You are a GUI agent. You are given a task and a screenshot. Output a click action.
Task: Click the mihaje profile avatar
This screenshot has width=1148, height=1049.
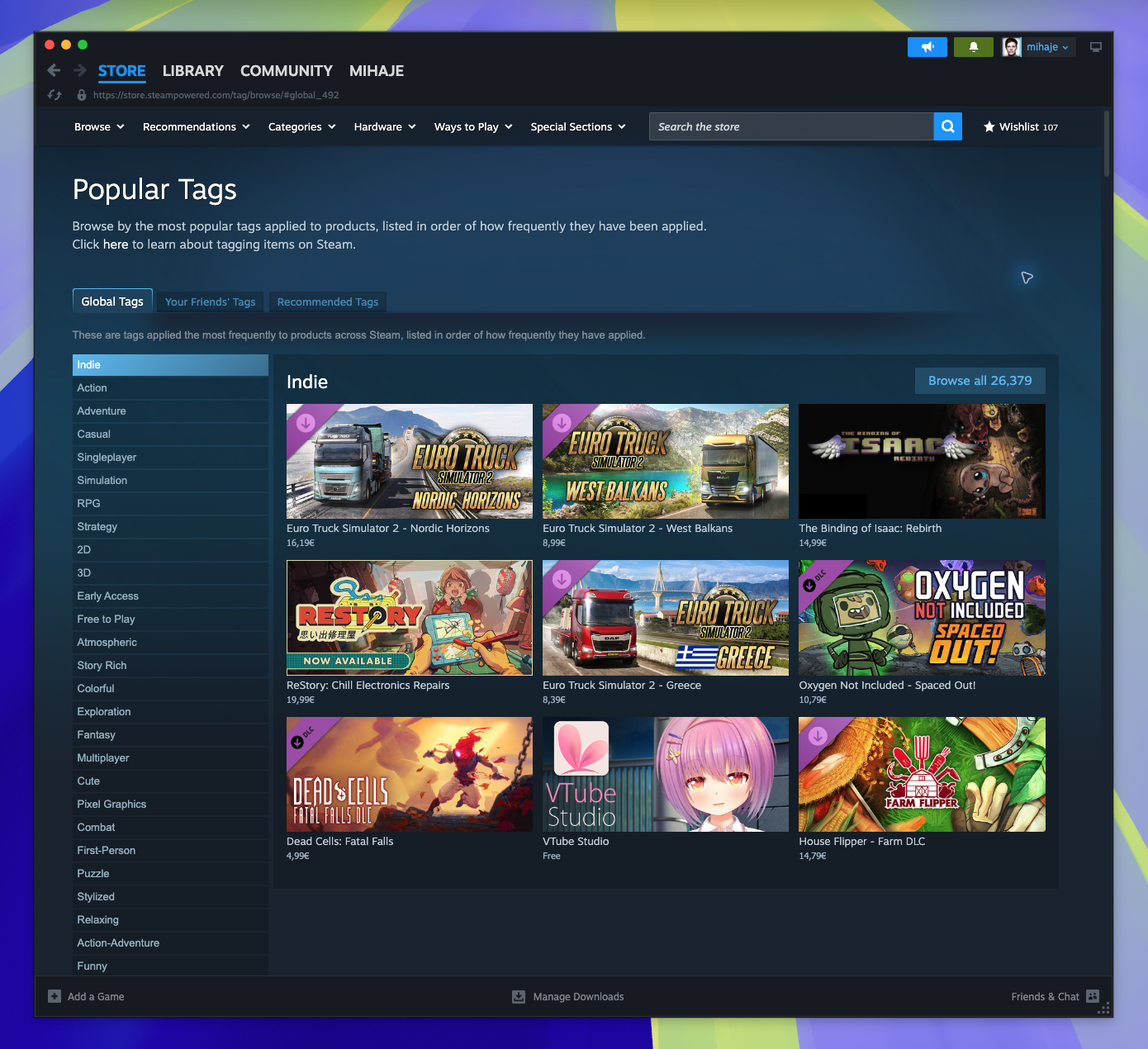[x=1012, y=47]
